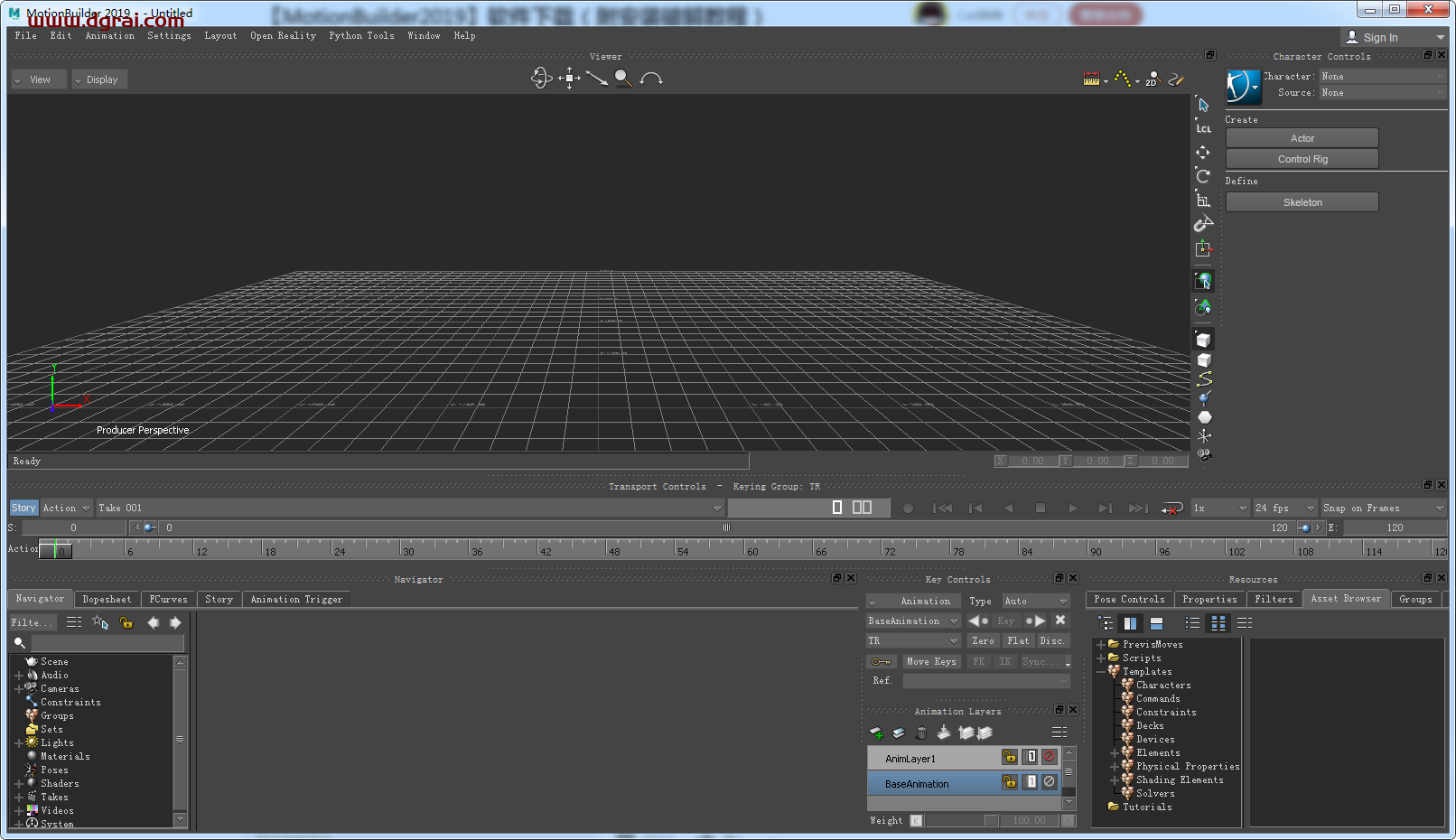
Task: Switch Asset Browser to tree view icon
Action: tap(1105, 623)
